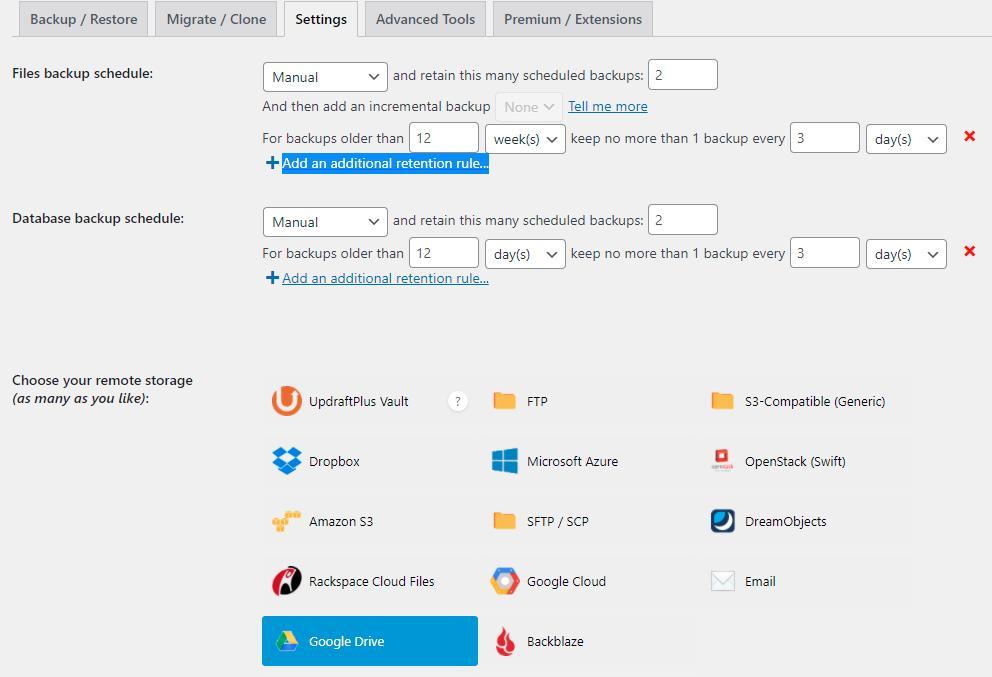Open the files retention week(s) dropdown
The width and height of the screenshot is (992, 677).
click(x=525, y=139)
